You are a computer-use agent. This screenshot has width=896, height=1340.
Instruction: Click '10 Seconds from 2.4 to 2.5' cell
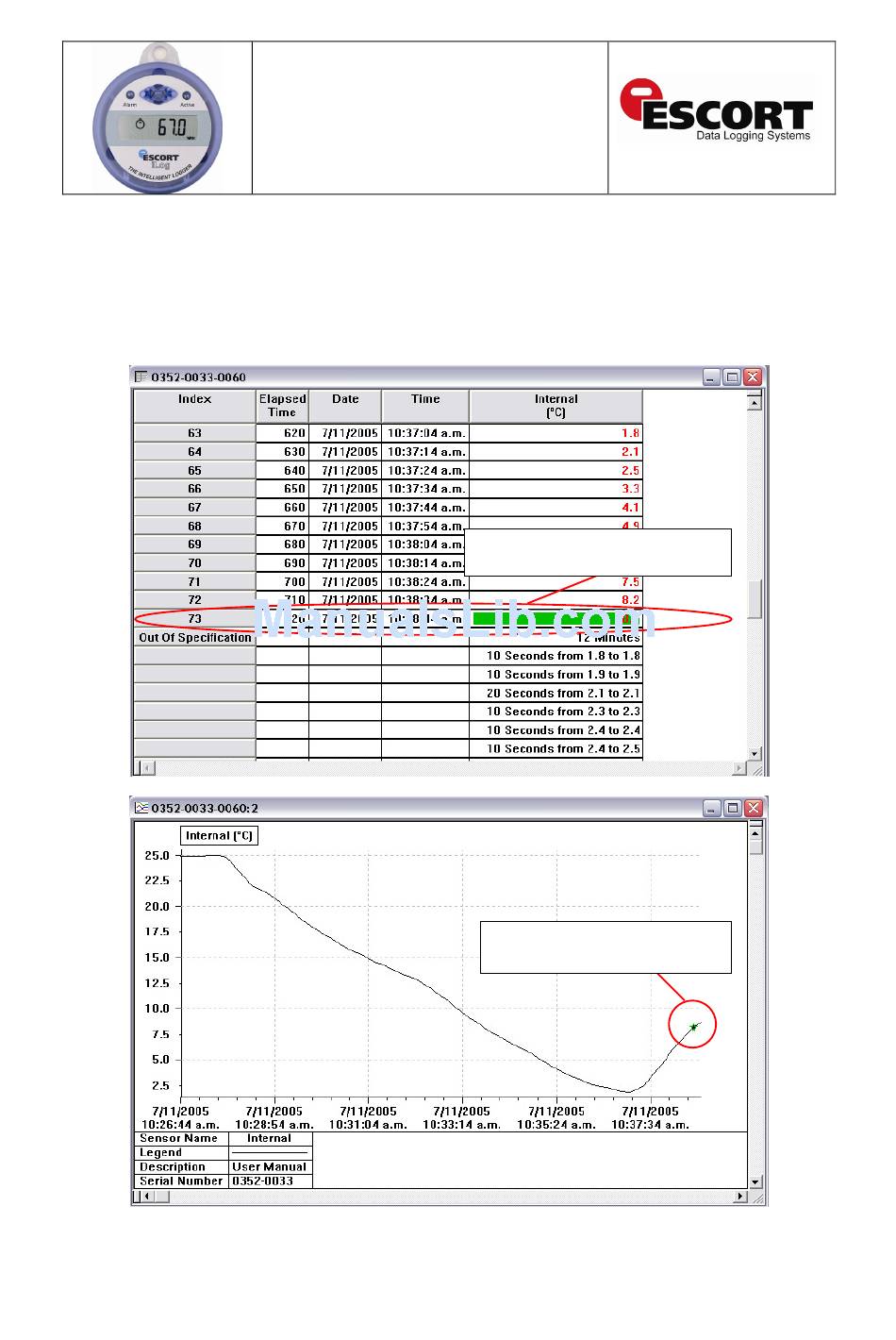[x=556, y=748]
